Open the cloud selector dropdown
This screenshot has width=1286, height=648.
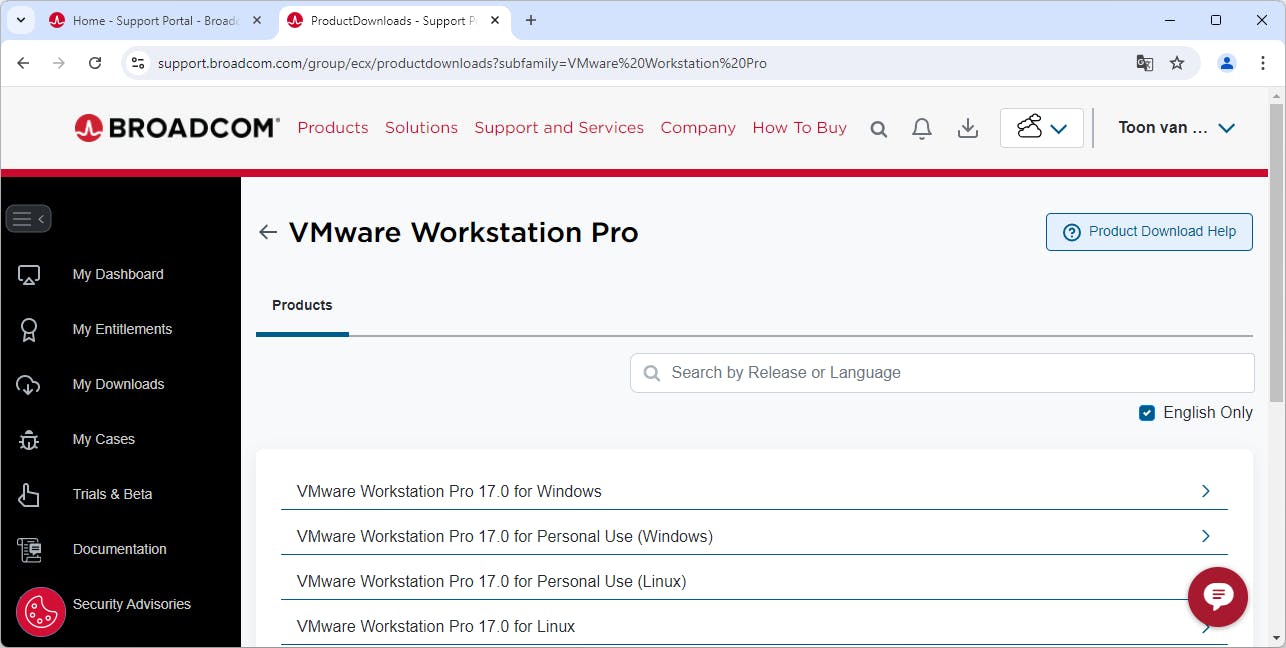point(1041,128)
